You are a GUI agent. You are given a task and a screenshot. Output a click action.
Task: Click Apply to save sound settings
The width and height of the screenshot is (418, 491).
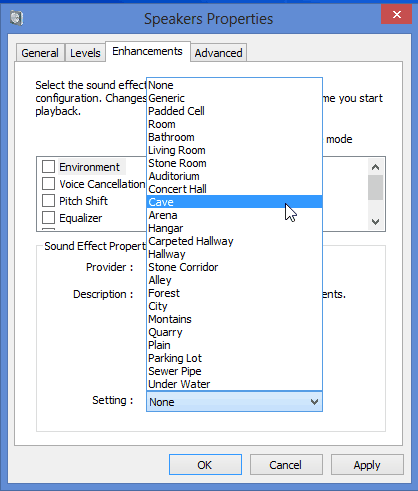(x=367, y=464)
